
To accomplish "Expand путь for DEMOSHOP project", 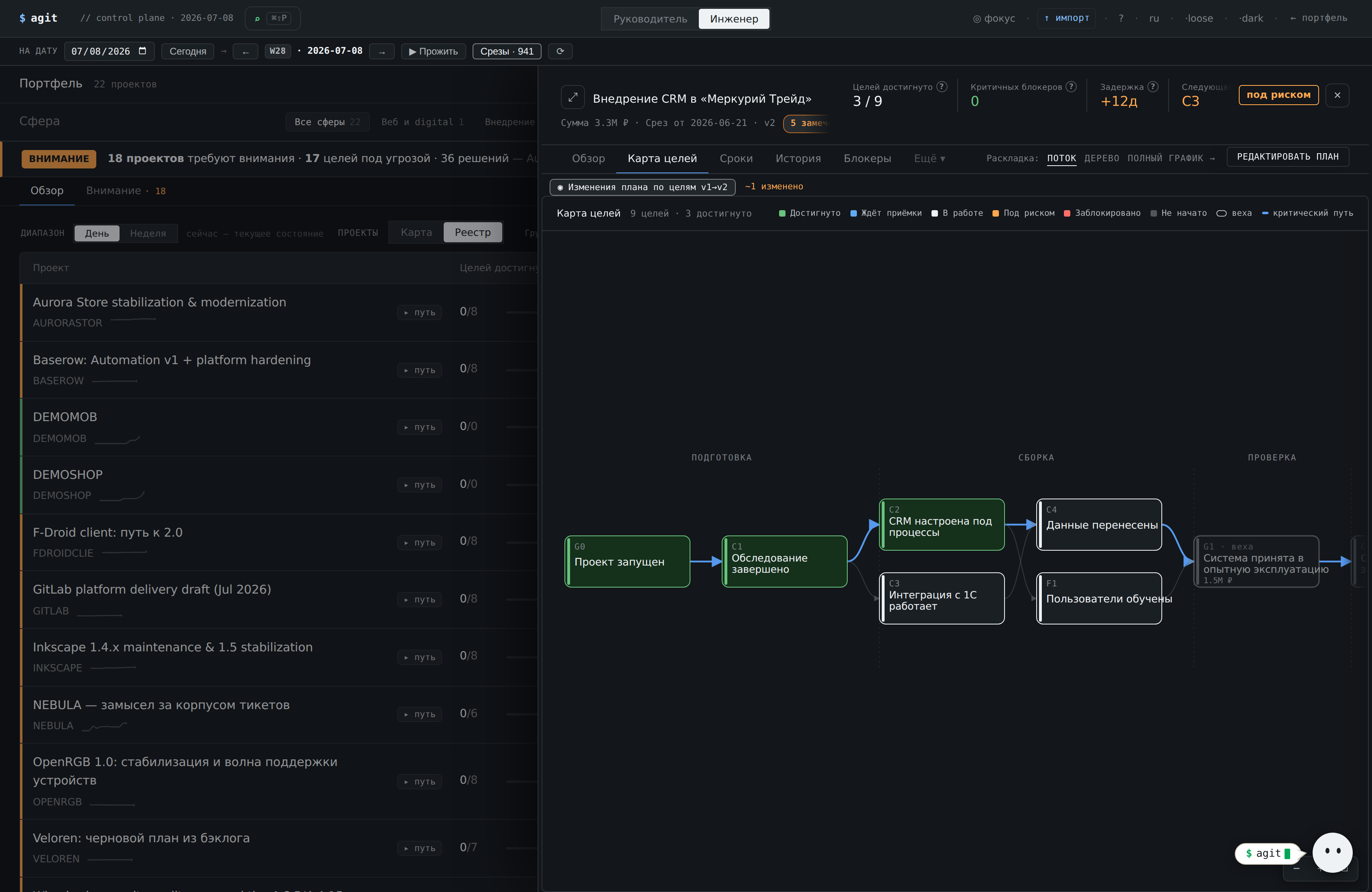I will coord(420,485).
